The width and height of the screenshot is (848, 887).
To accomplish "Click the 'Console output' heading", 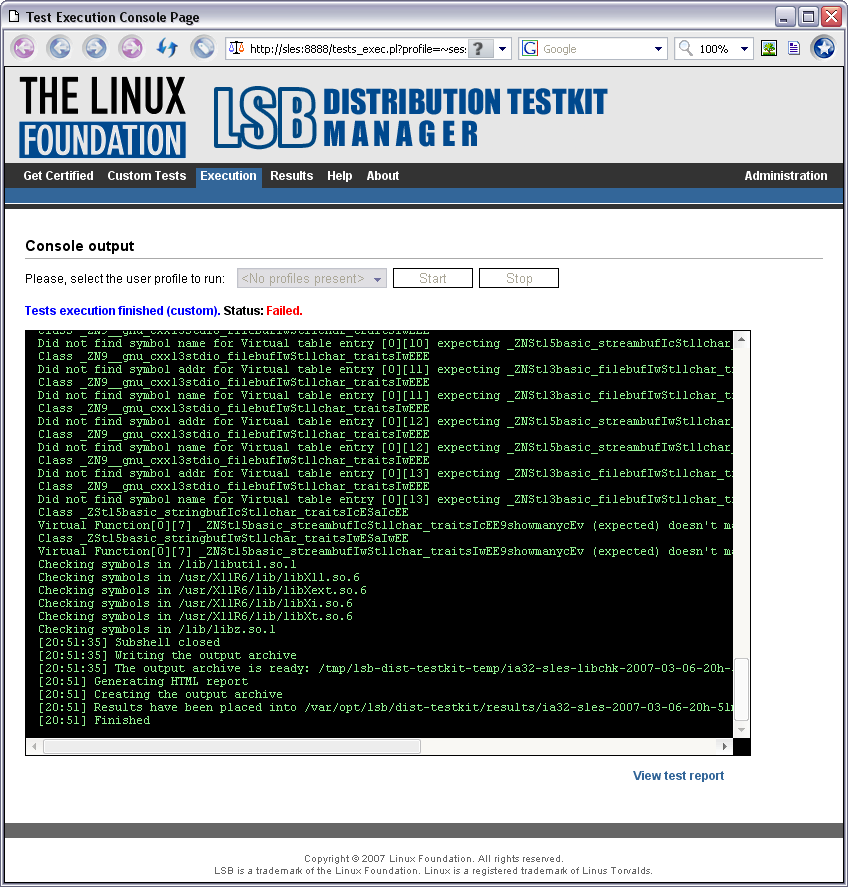I will pos(80,246).
